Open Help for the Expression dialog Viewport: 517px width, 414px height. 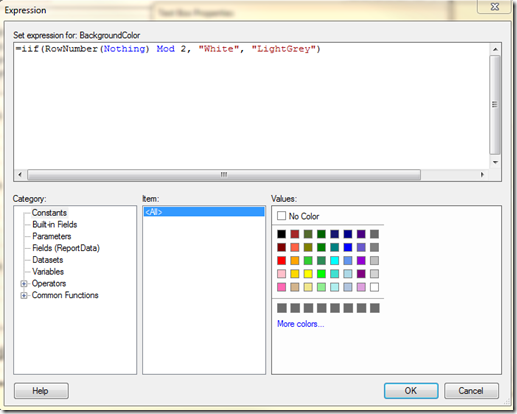pos(41,391)
